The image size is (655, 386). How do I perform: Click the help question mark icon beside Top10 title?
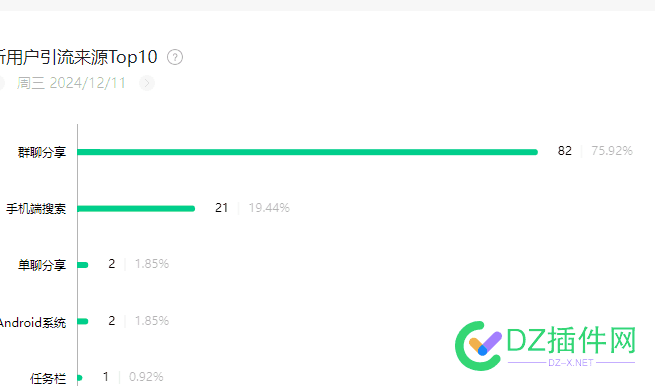(x=175, y=57)
